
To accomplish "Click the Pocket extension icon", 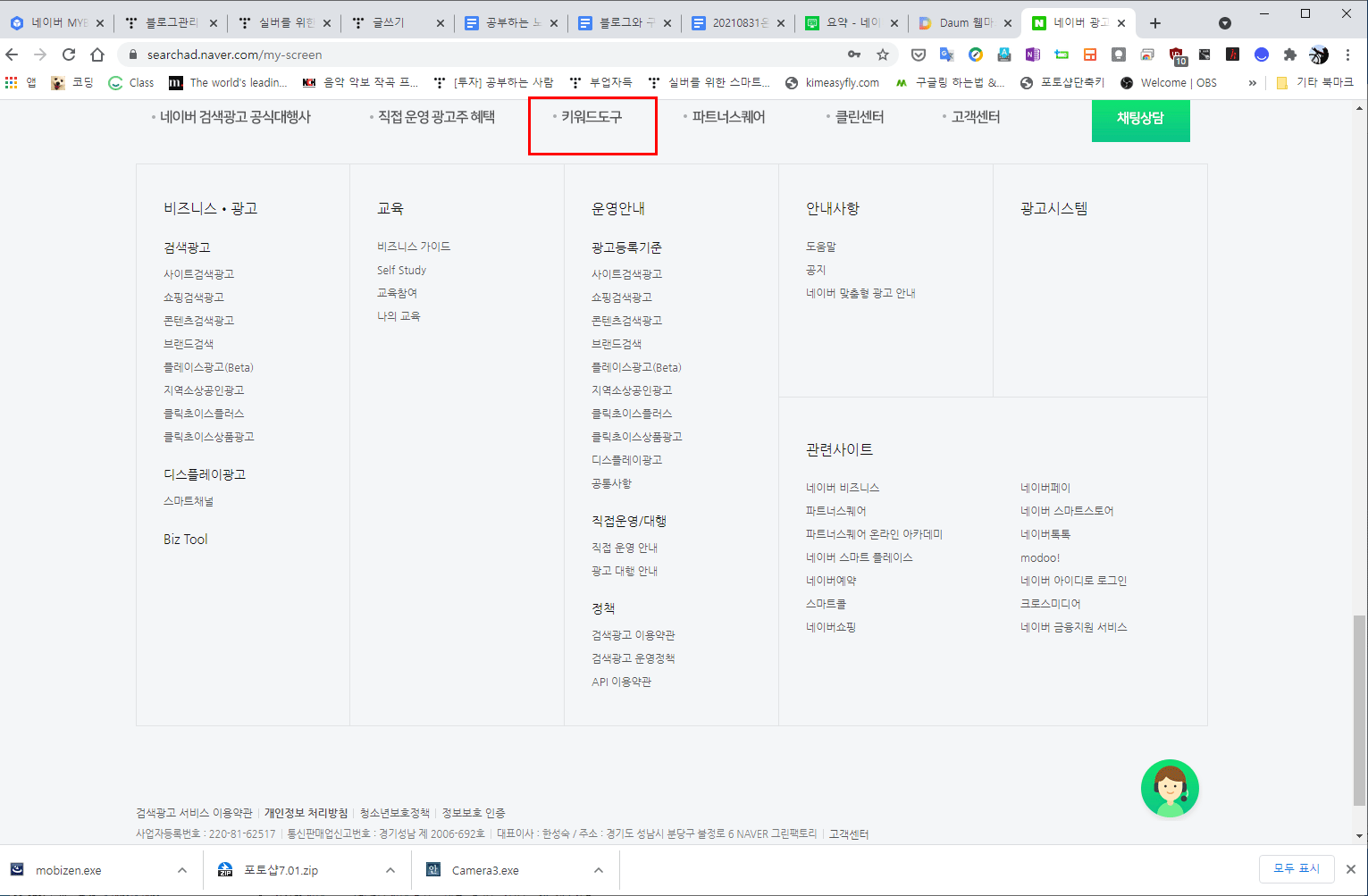I will pos(919,54).
